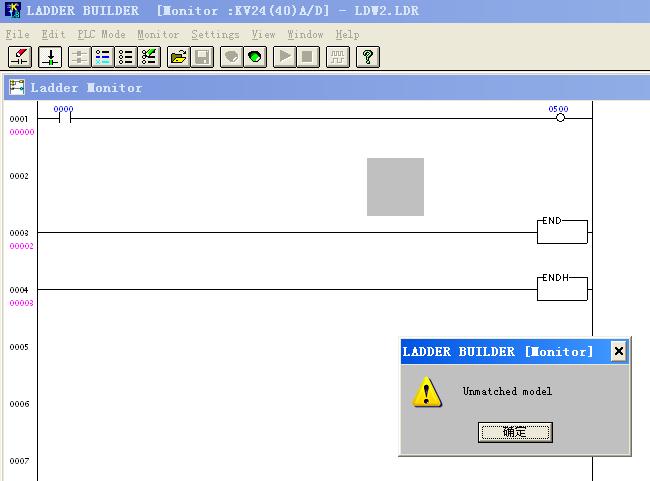Image resolution: width=650 pixels, height=481 pixels.
Task: Click the 确定 button in dialog
Action: click(x=515, y=432)
